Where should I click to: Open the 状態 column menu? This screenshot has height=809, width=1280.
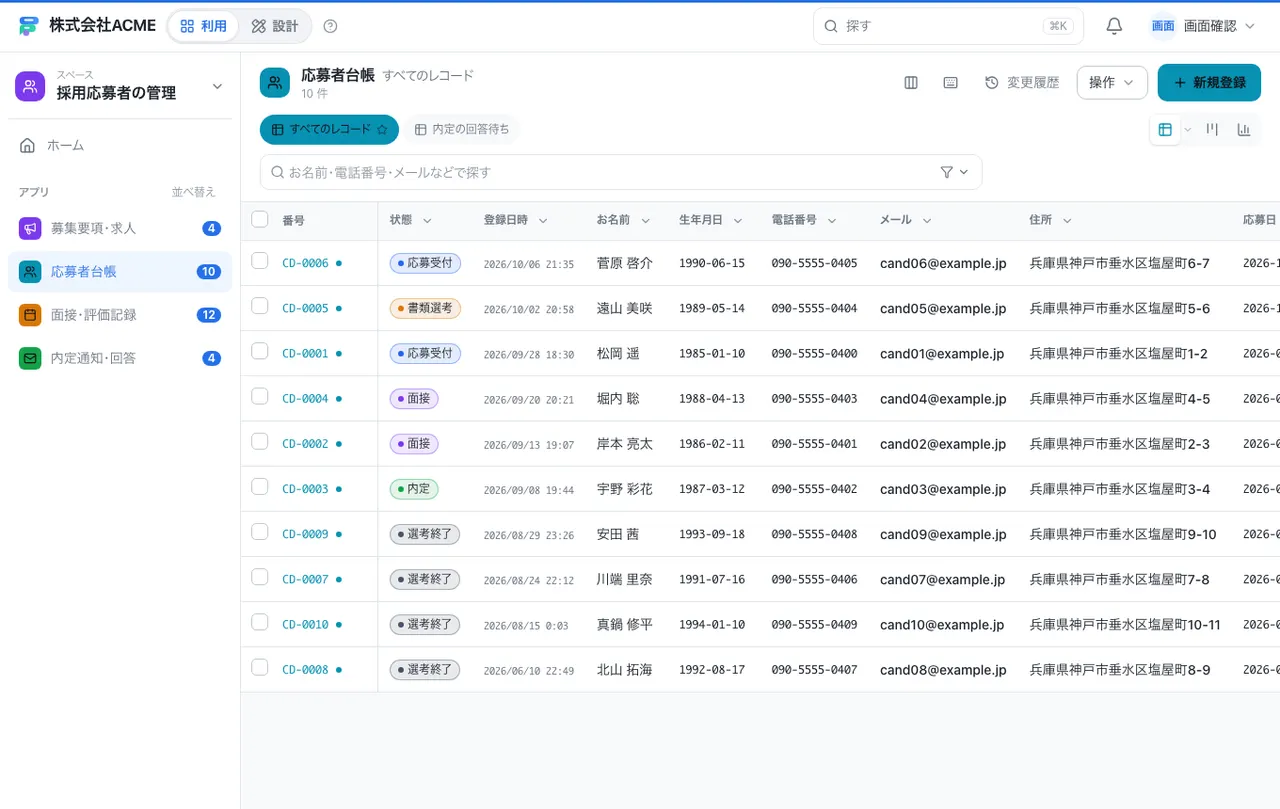click(x=427, y=220)
